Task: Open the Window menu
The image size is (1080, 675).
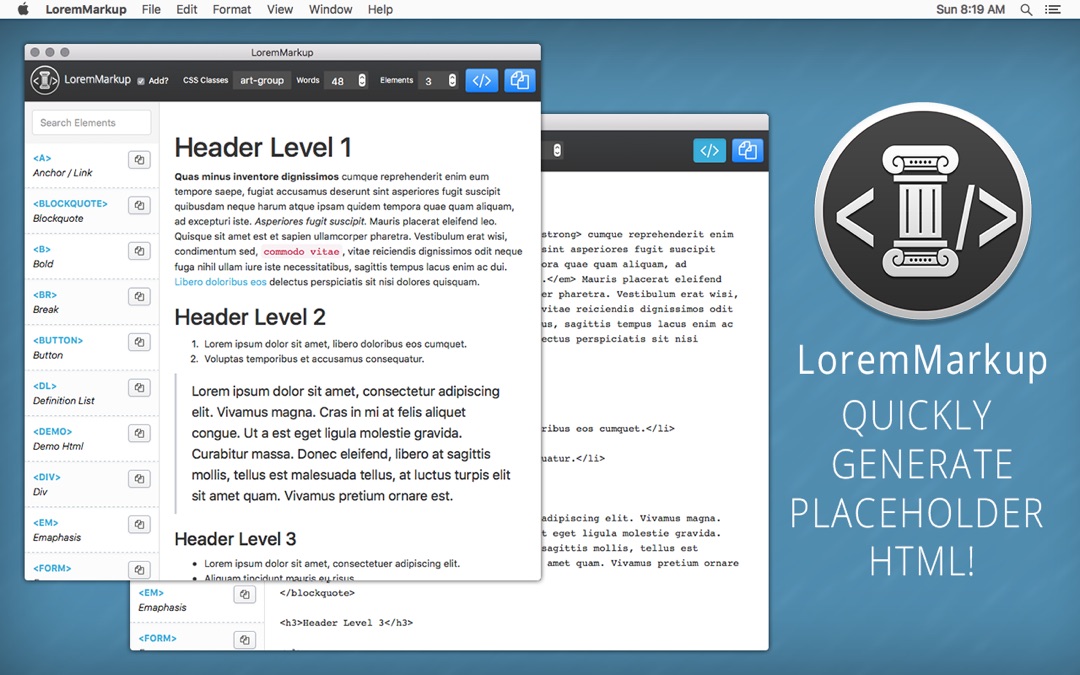Action: [x=331, y=10]
